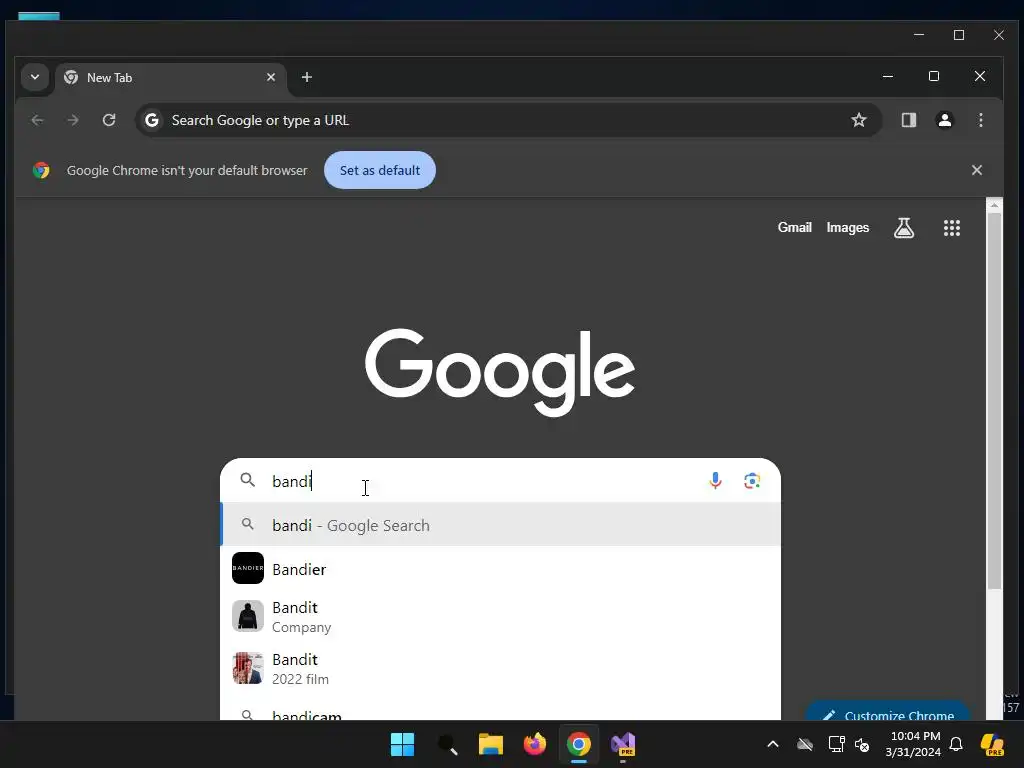Close the New Tab tab
Image resolution: width=1024 pixels, height=768 pixels.
click(x=271, y=77)
